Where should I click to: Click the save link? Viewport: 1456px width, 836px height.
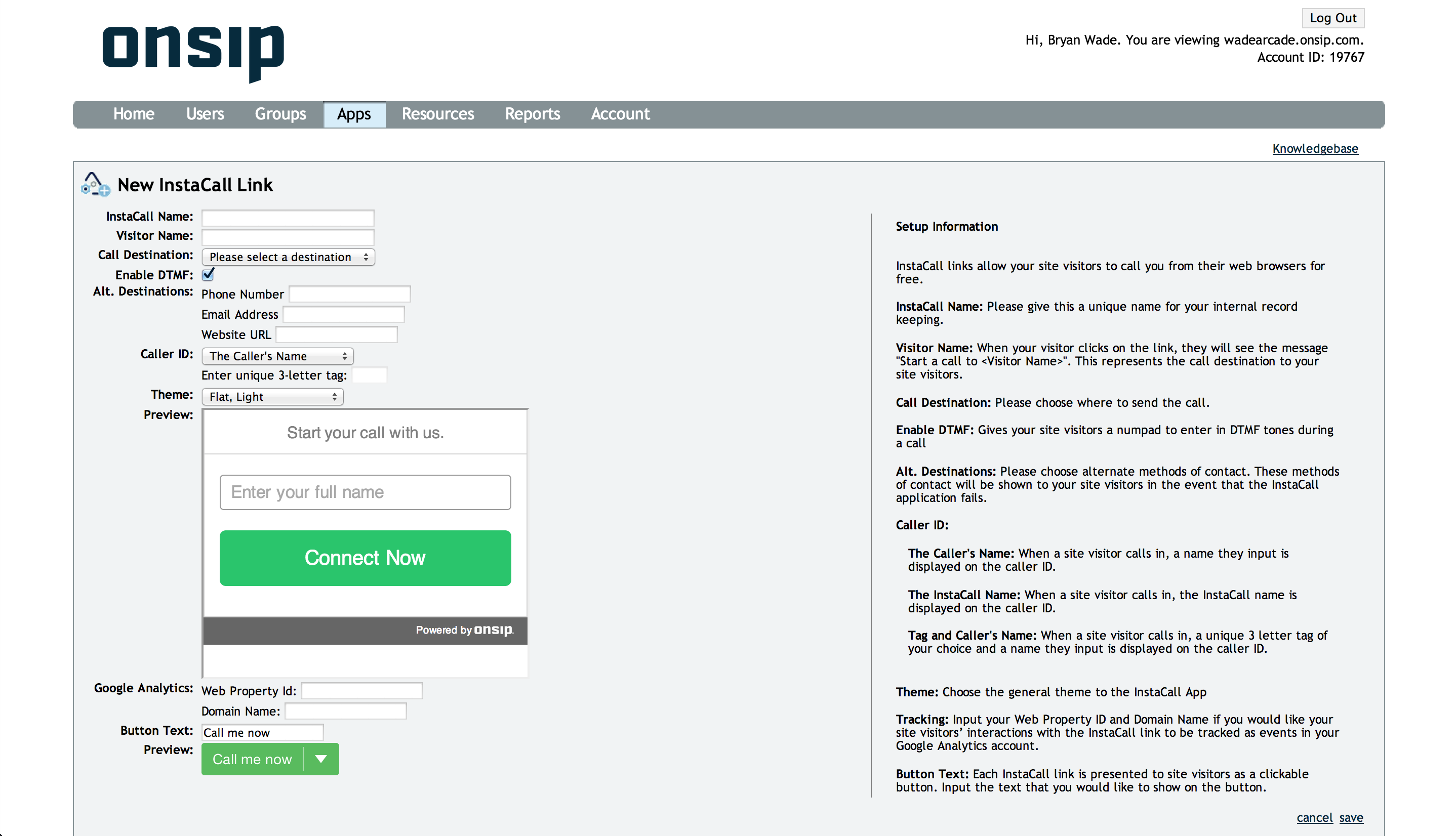pos(1351,818)
